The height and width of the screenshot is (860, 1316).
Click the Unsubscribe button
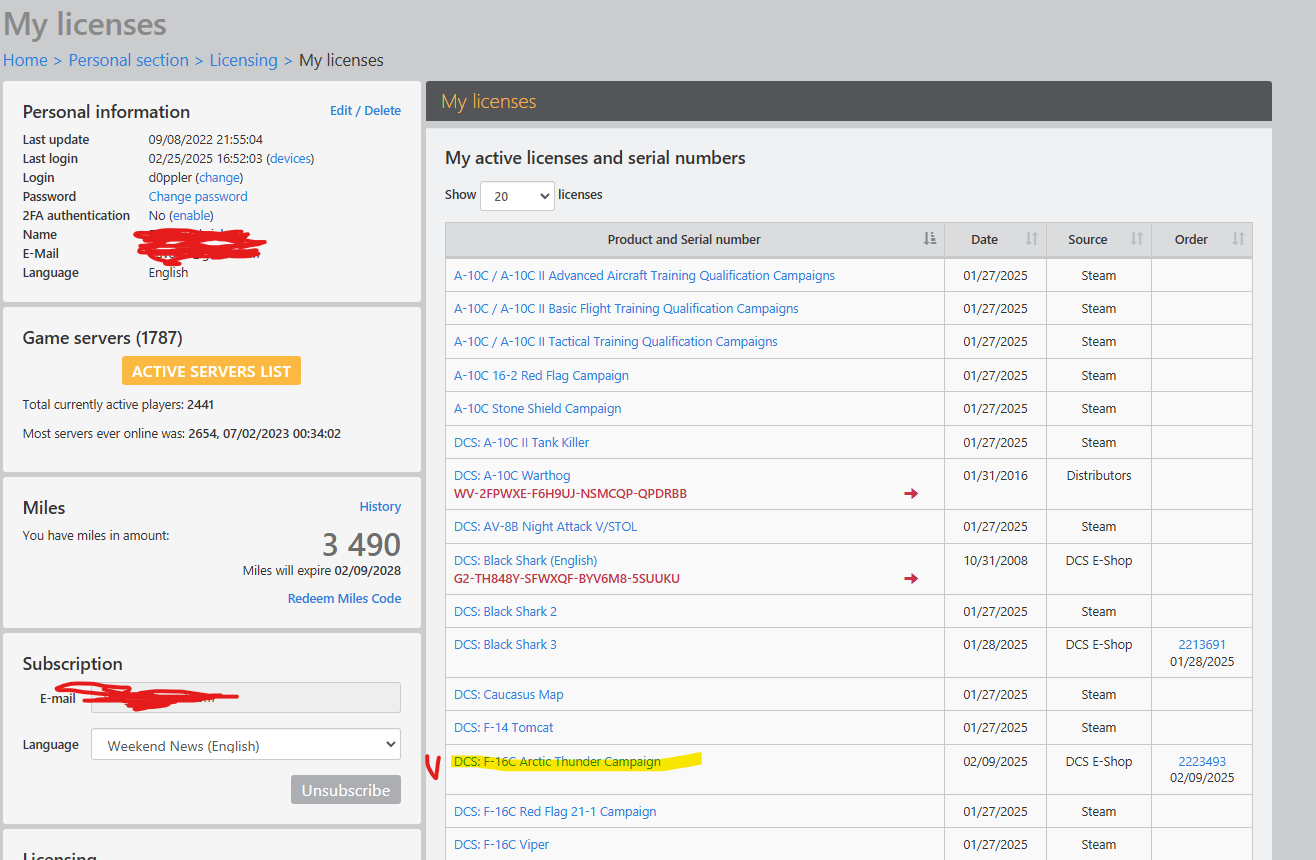pos(346,790)
